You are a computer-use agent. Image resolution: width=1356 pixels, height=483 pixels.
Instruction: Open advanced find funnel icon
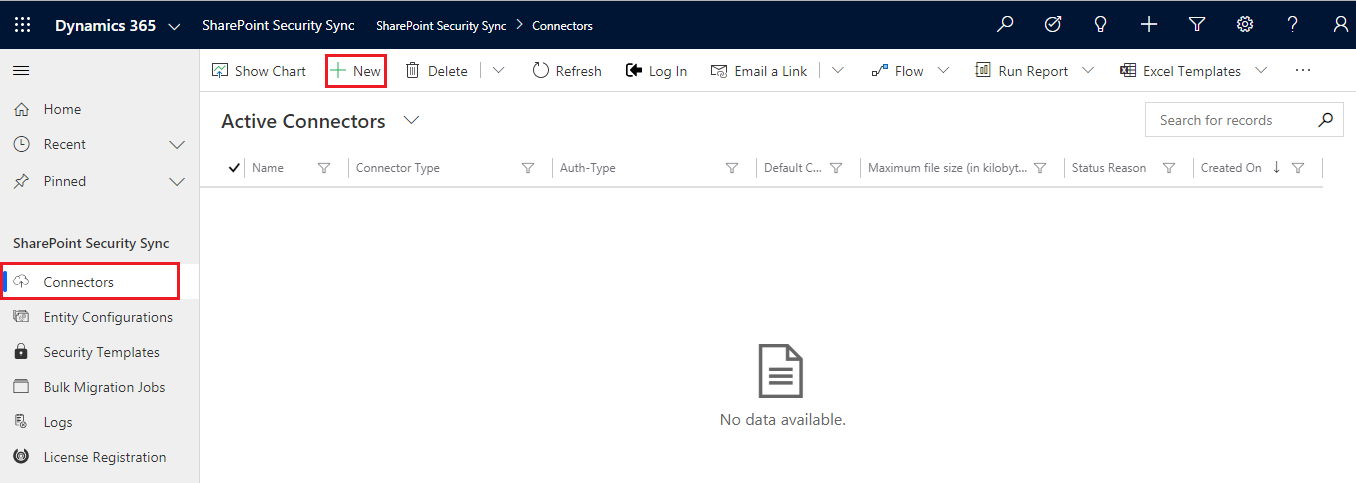(x=1197, y=25)
